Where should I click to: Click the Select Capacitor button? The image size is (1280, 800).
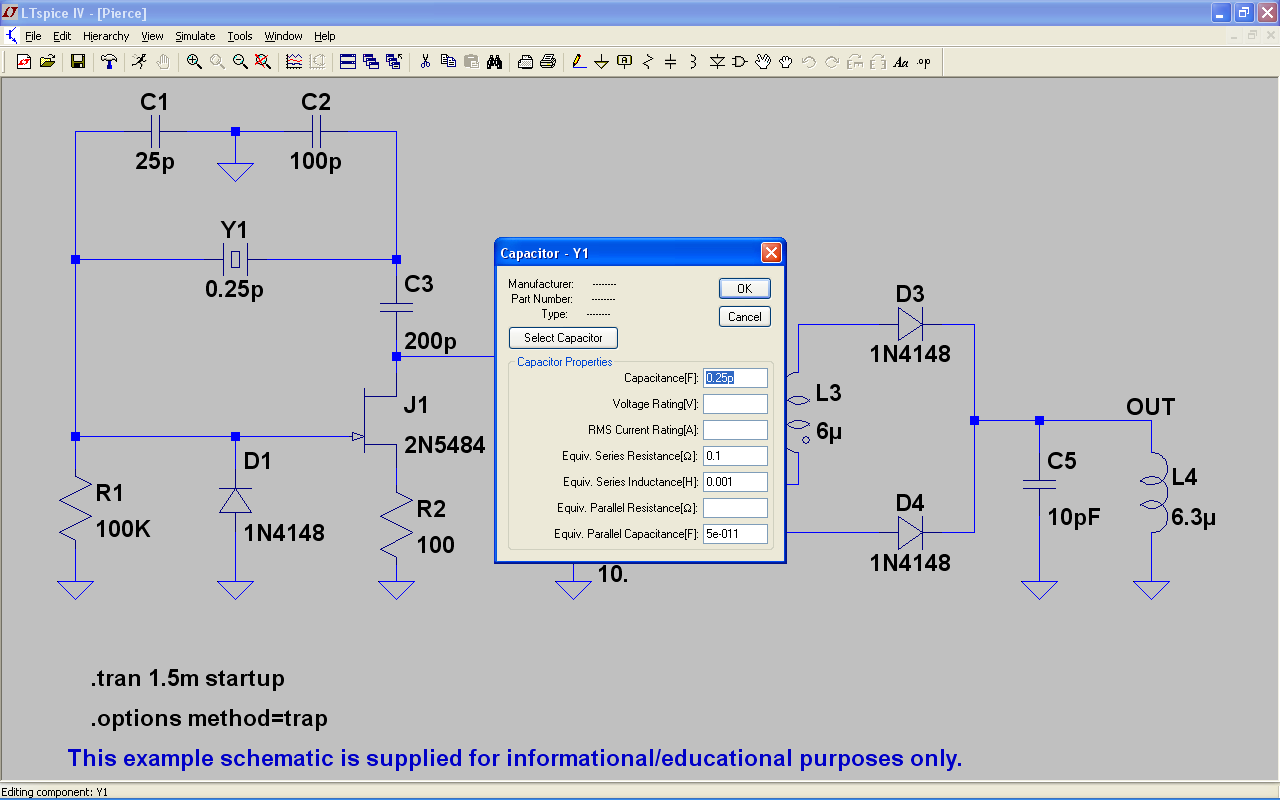point(563,338)
